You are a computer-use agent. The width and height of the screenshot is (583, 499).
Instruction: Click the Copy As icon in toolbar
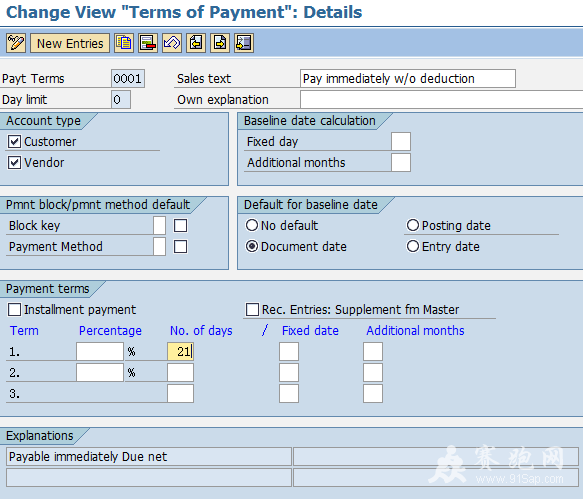[x=124, y=43]
